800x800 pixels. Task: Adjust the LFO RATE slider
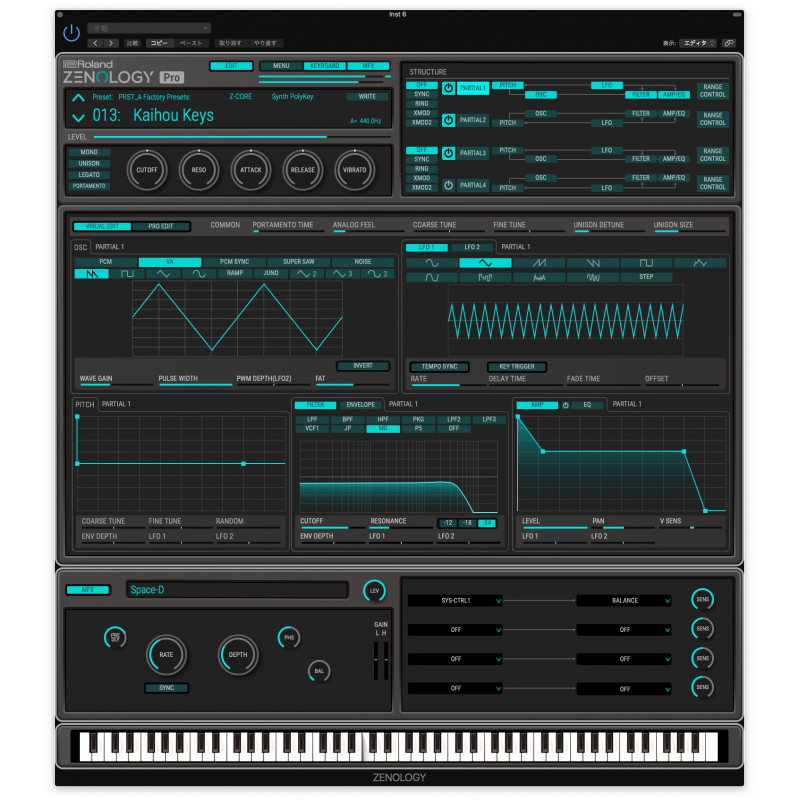point(447,385)
